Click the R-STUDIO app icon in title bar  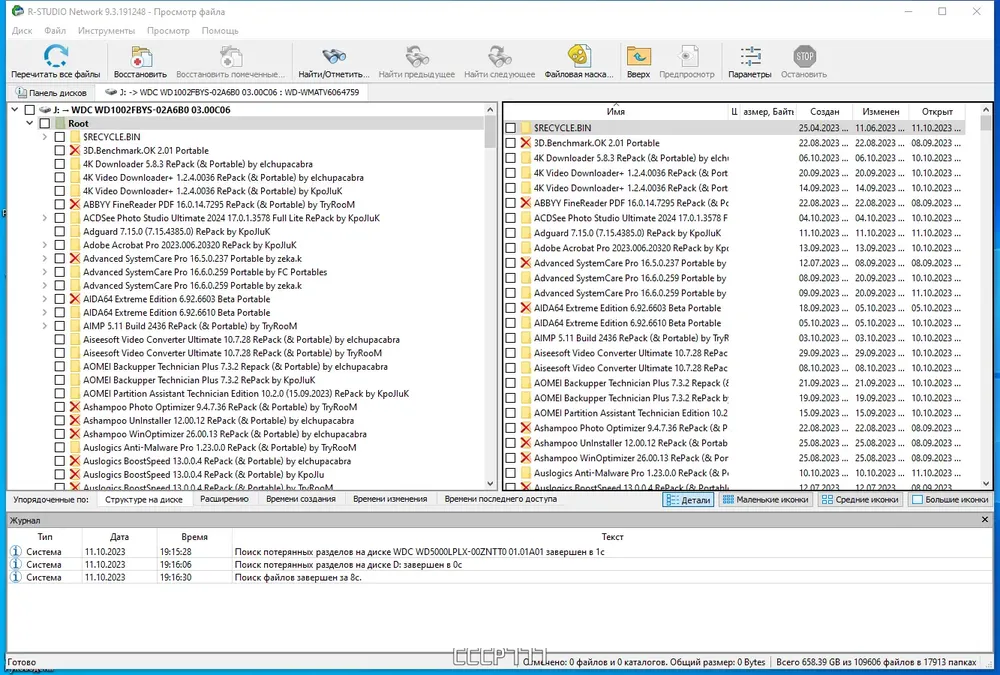click(17, 11)
